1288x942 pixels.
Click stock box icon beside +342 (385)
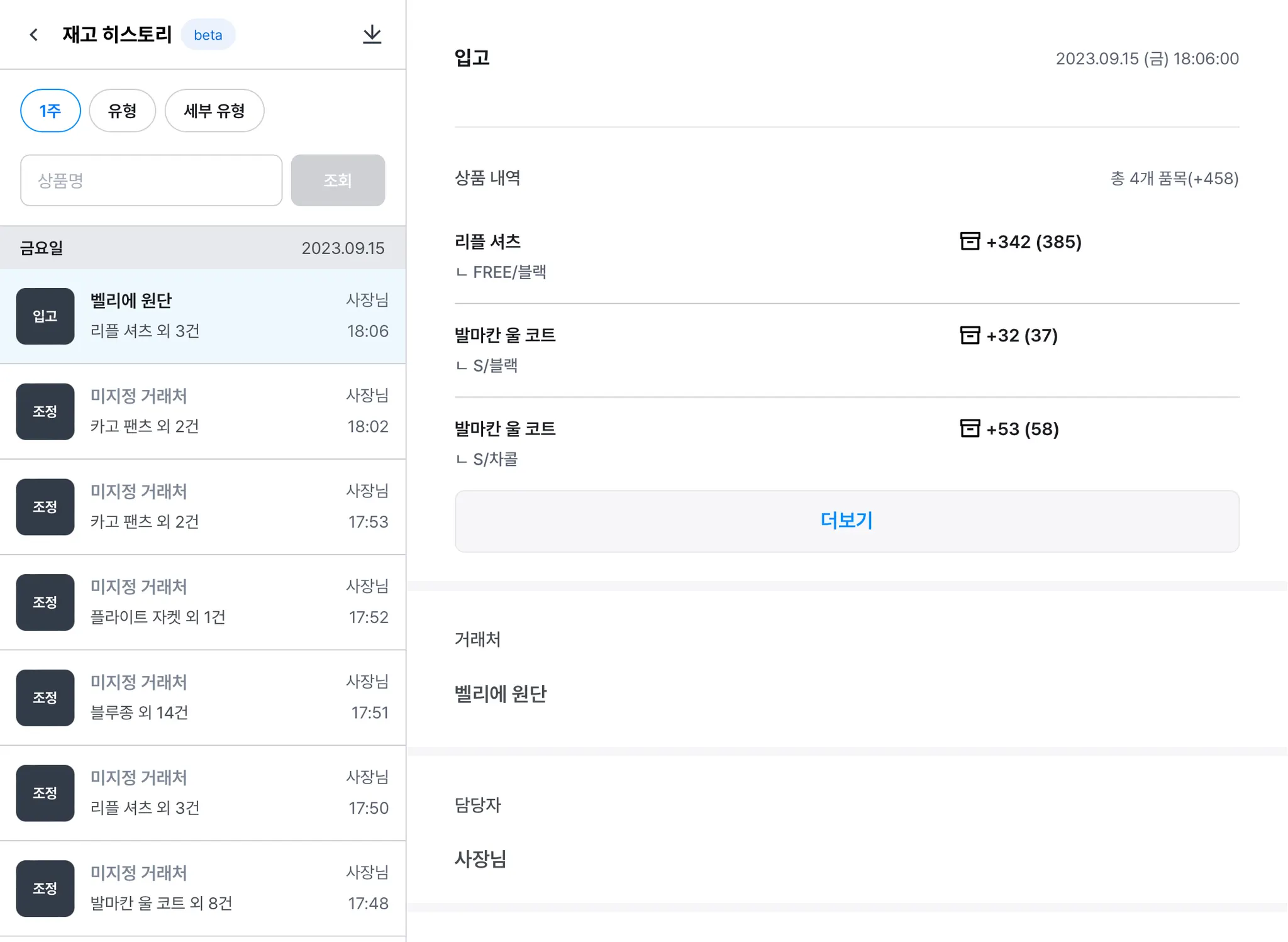[x=969, y=241]
